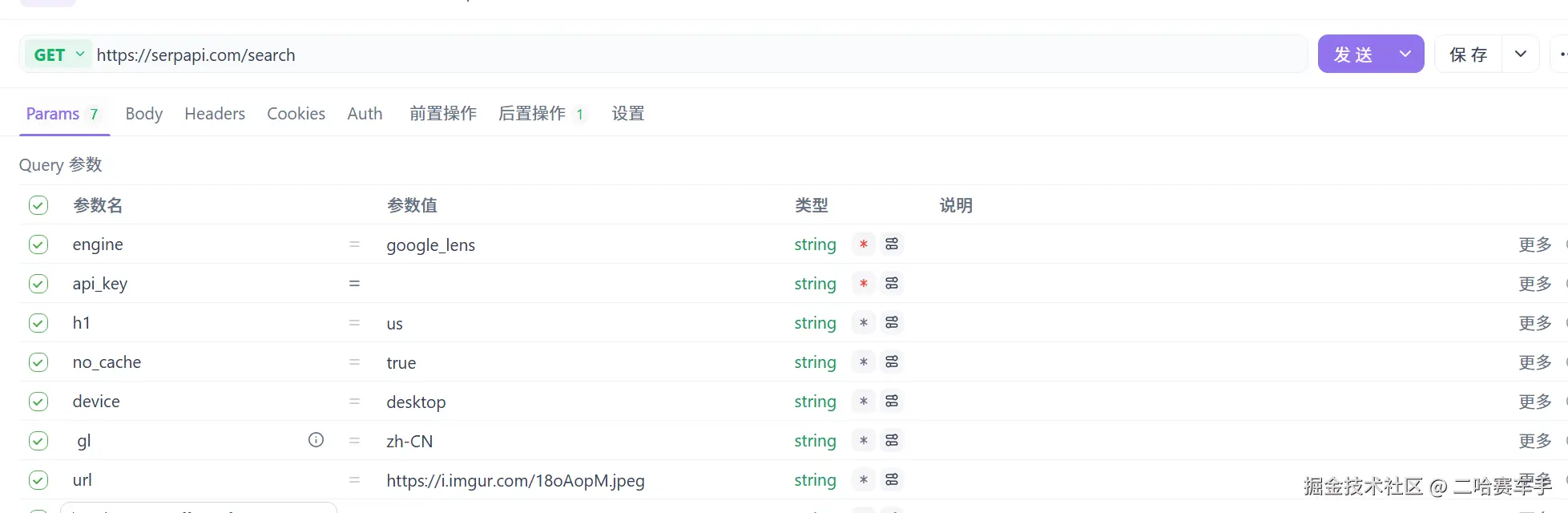
Task: Open advanced settings icon in h1 row
Action: click(892, 322)
